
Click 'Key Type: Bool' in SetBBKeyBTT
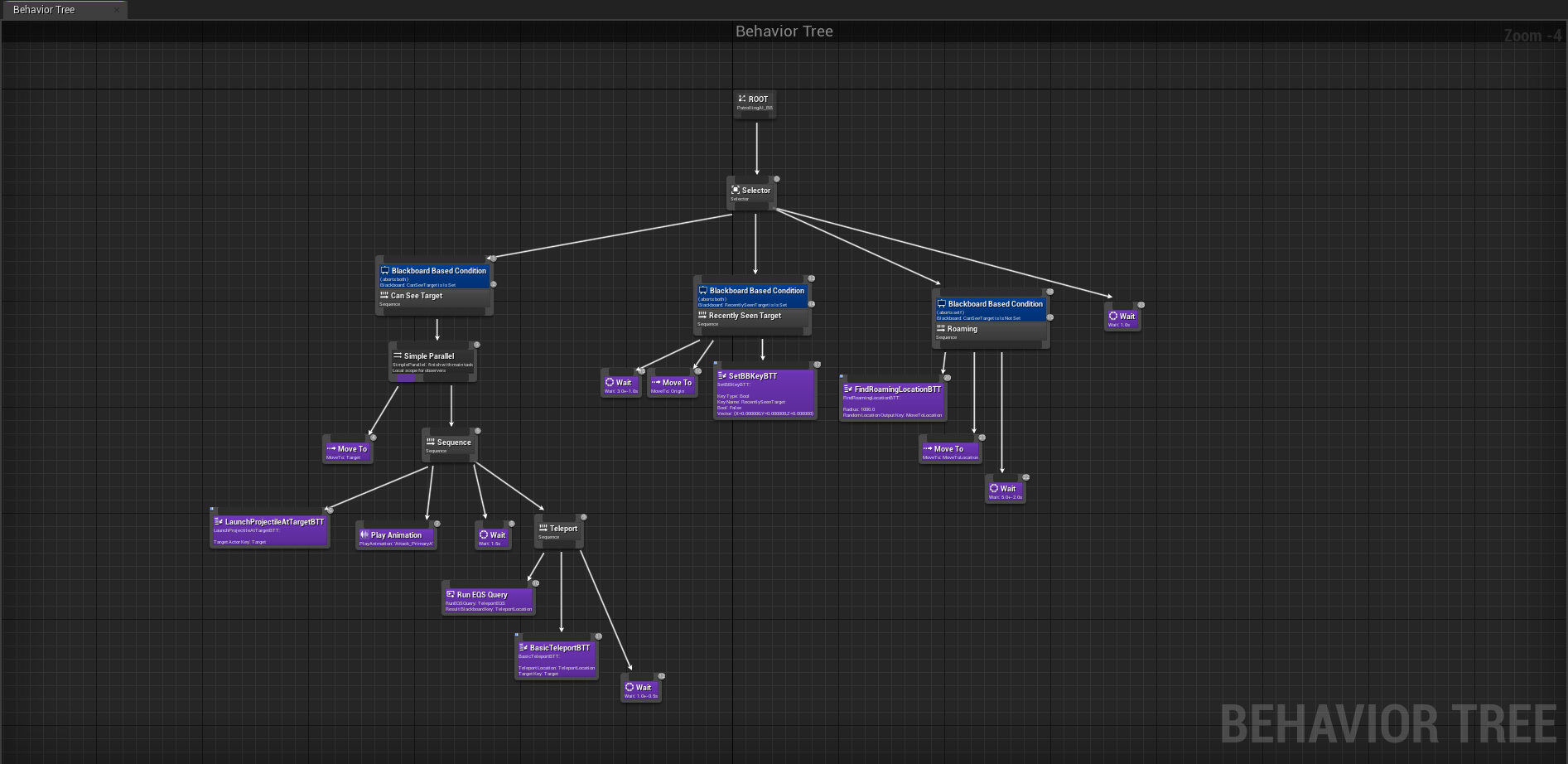point(733,396)
